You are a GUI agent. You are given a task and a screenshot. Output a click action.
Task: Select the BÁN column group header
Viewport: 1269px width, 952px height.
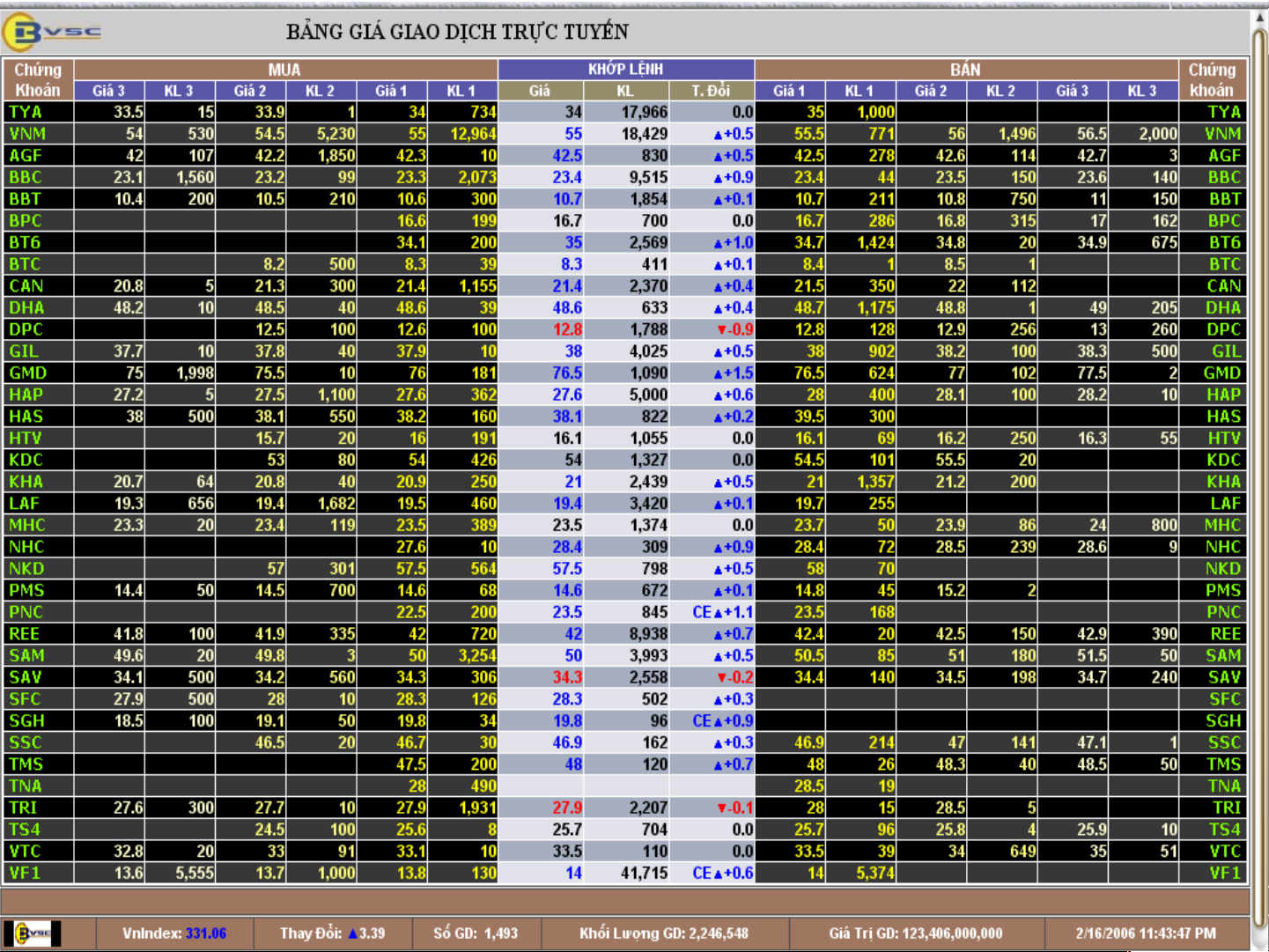tap(965, 70)
